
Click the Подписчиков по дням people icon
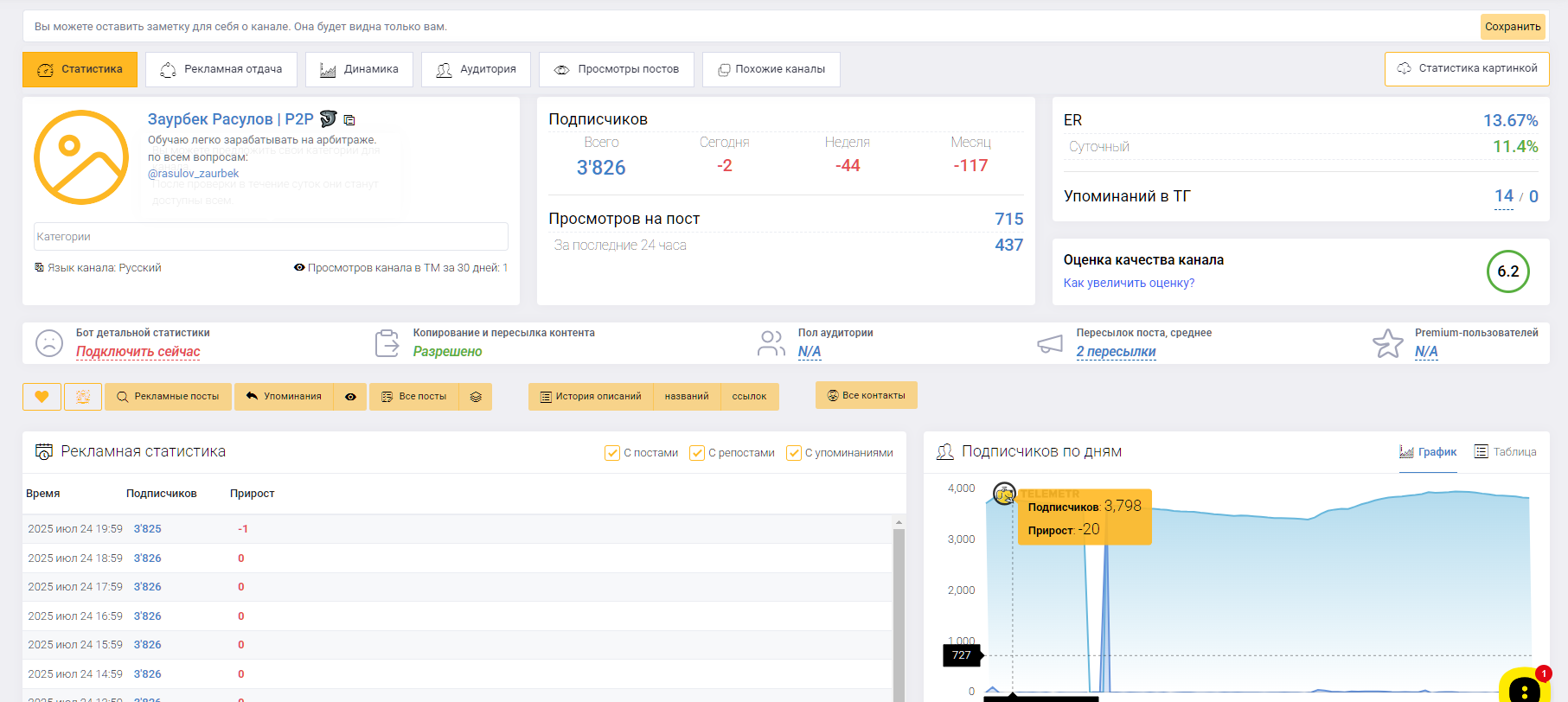(945, 451)
